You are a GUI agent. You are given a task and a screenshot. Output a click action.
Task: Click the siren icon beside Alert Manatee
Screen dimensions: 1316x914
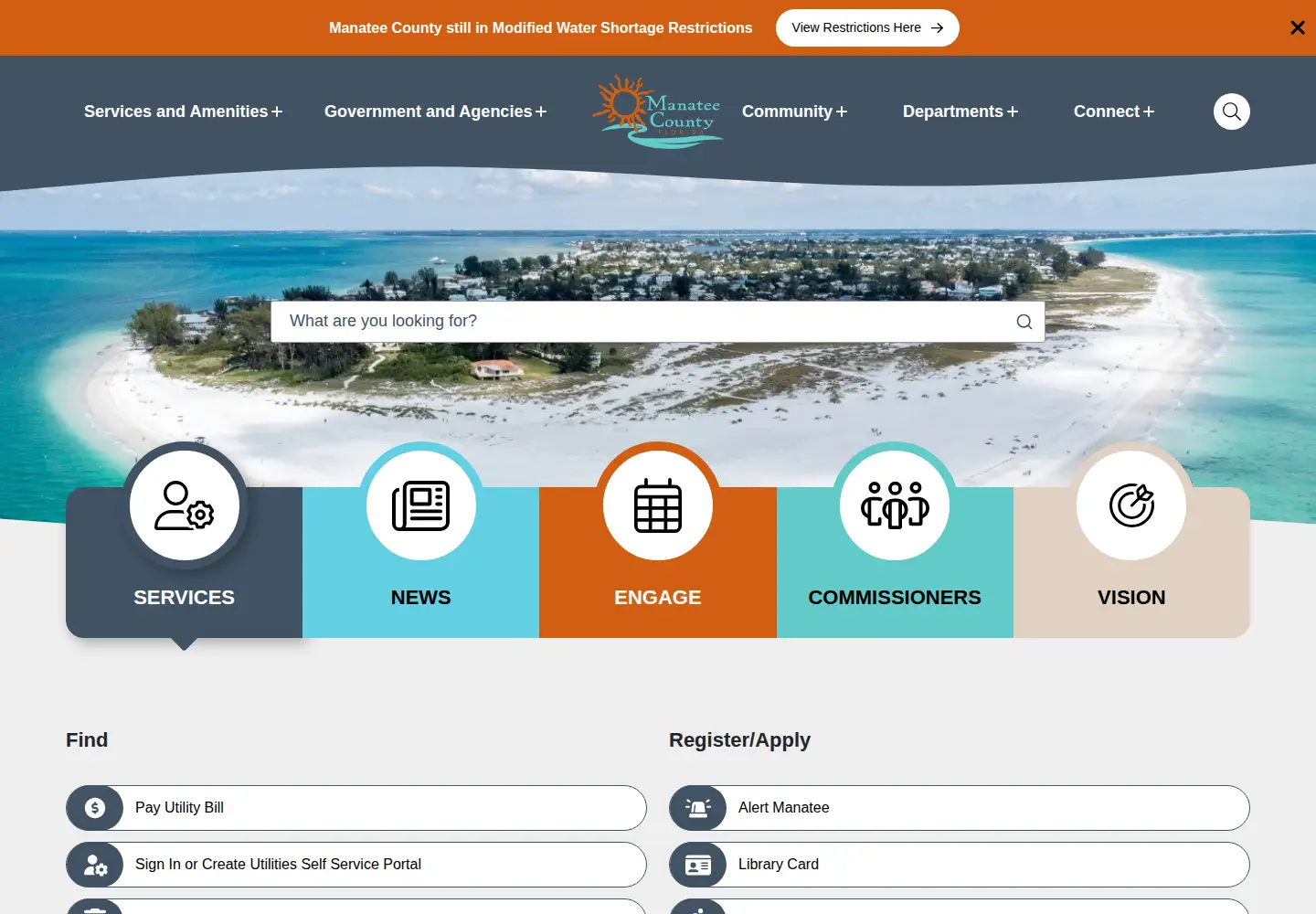698,808
